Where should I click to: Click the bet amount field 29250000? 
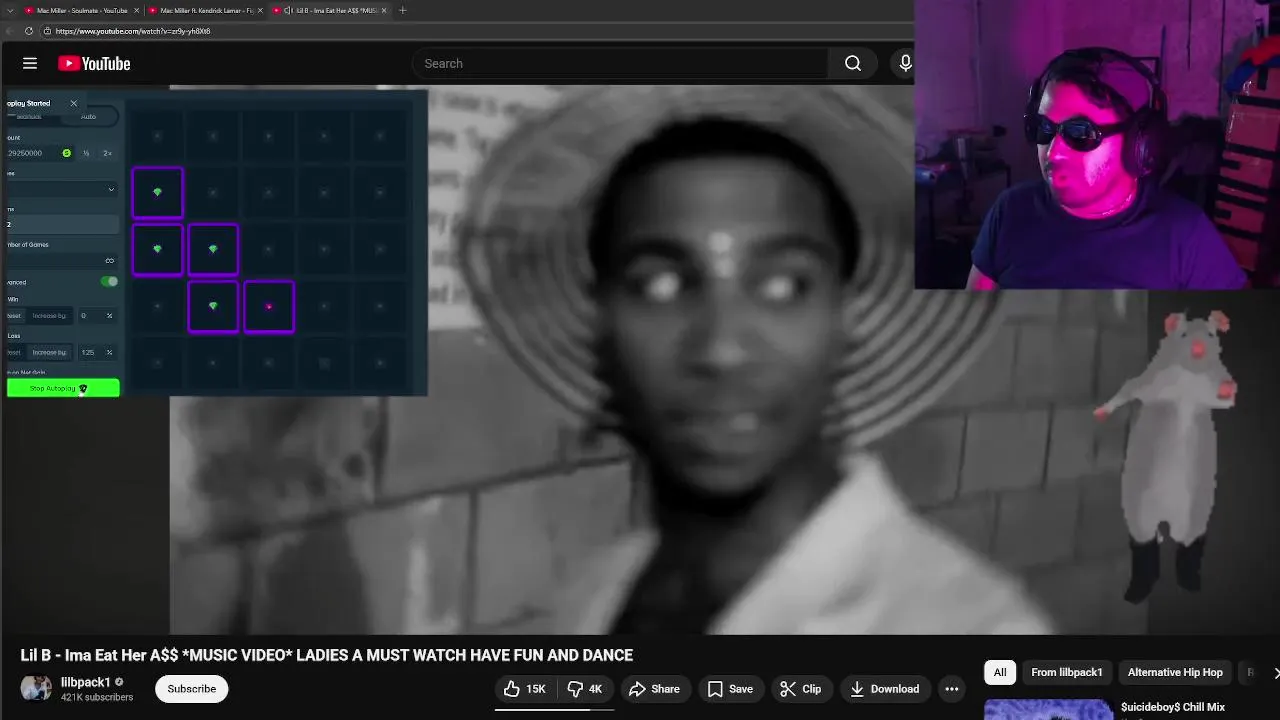(x=33, y=153)
